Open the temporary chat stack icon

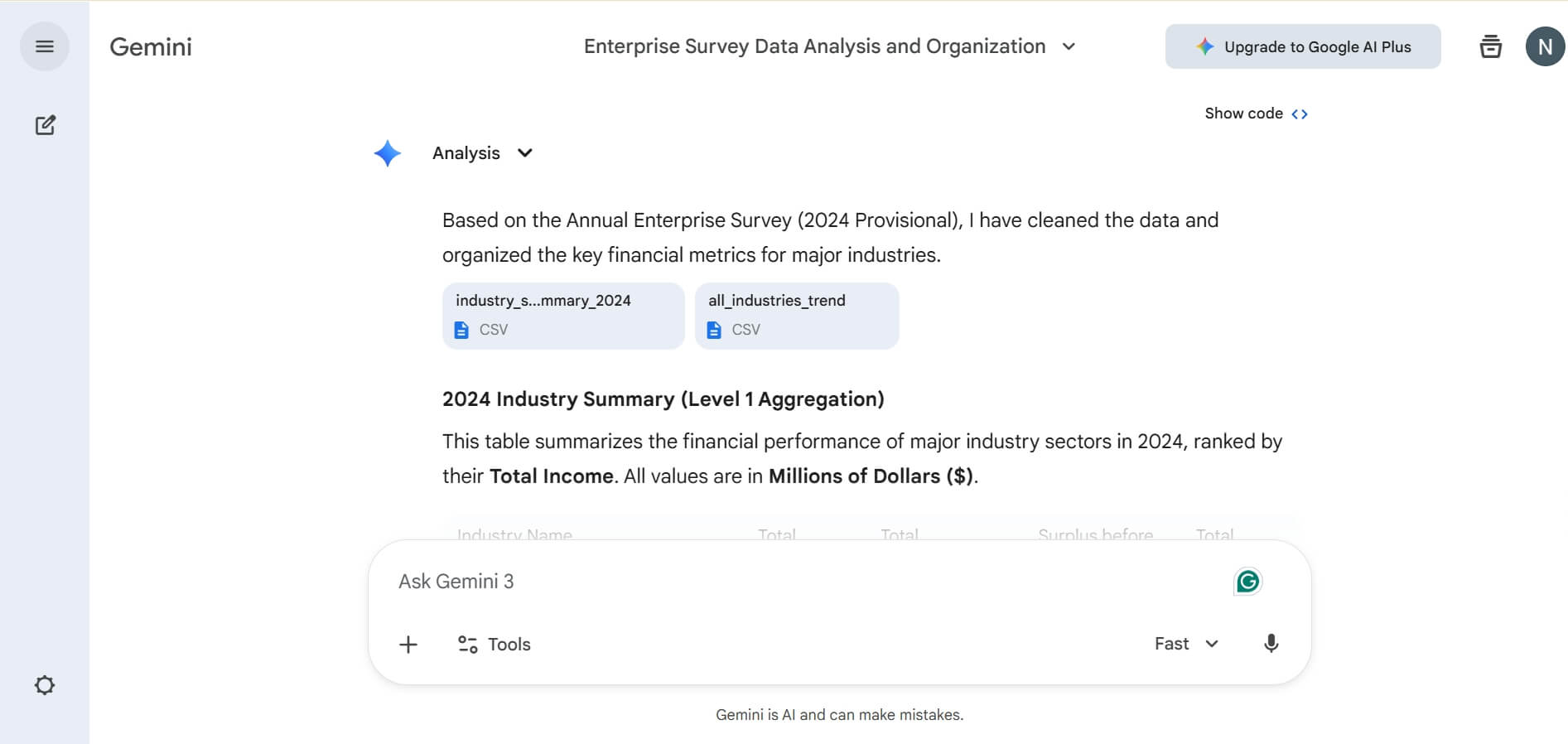pyautogui.click(x=1490, y=46)
